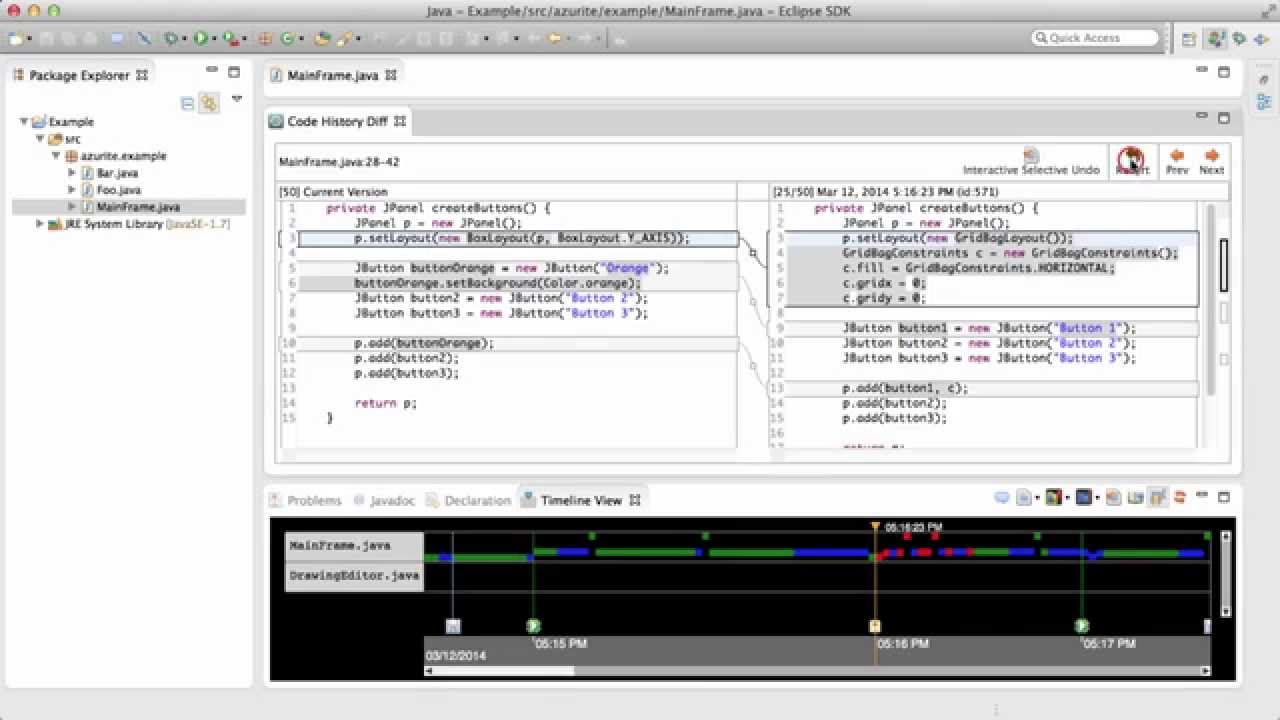Screen dimensions: 1280x720
Task: Minimize the Package Explorer panel
Action: (x=212, y=71)
